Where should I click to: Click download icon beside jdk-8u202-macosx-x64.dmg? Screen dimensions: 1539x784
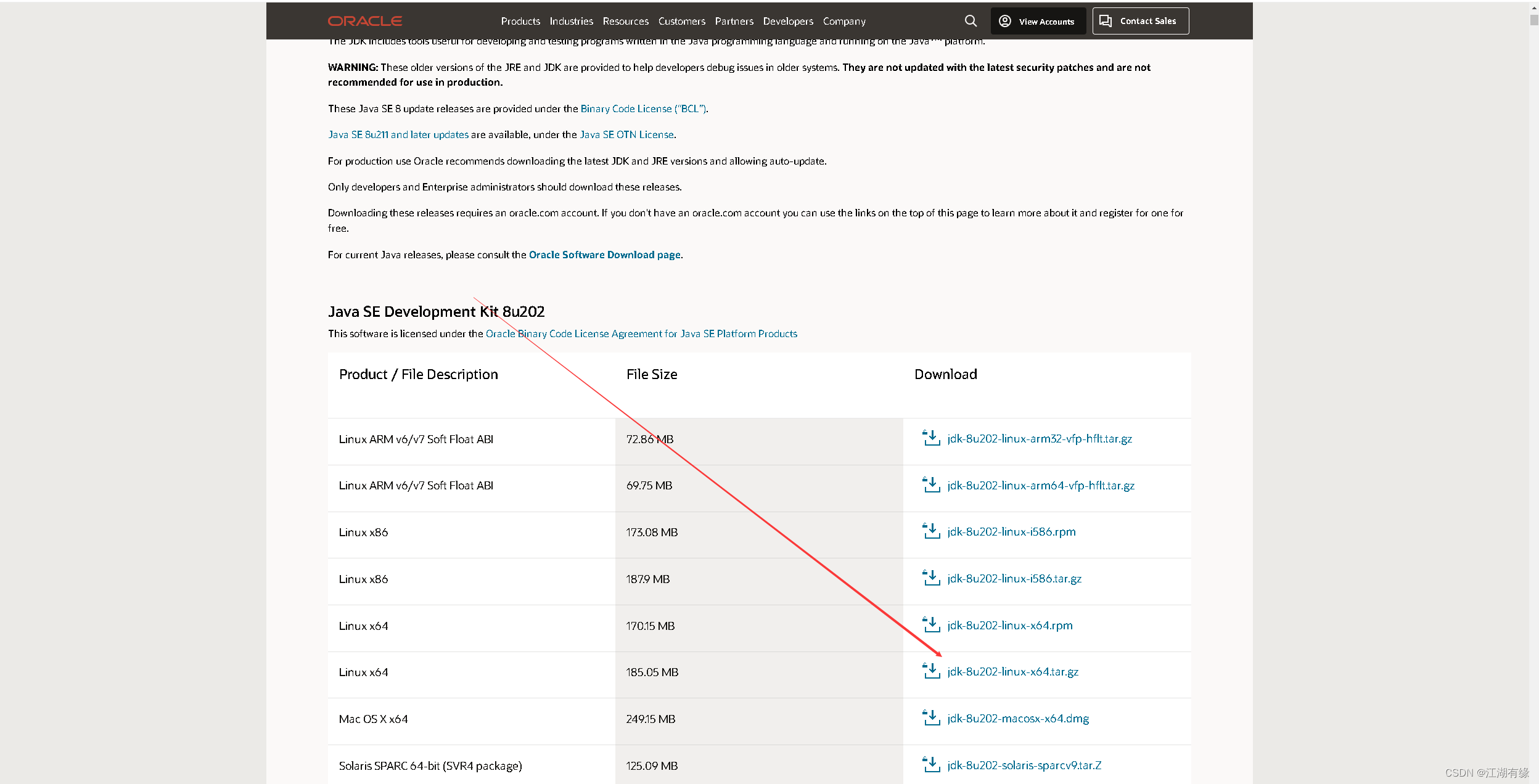[930, 718]
